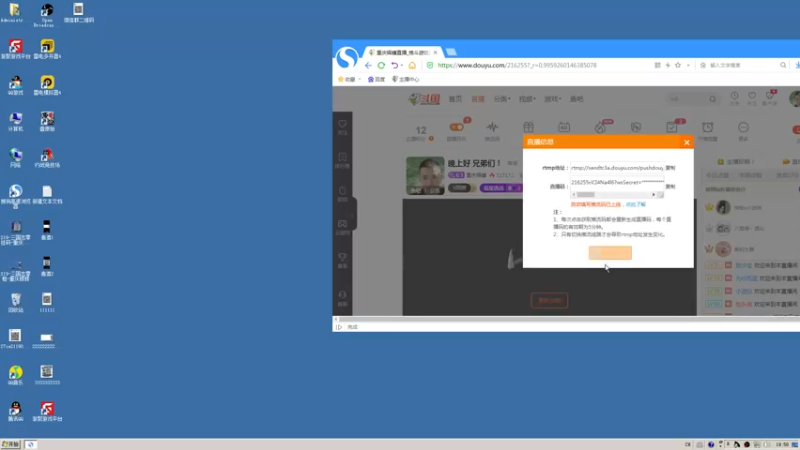Viewport: 800px width, 450px height.
Task: Switch to the 首页 home nav item
Action: coord(455,99)
